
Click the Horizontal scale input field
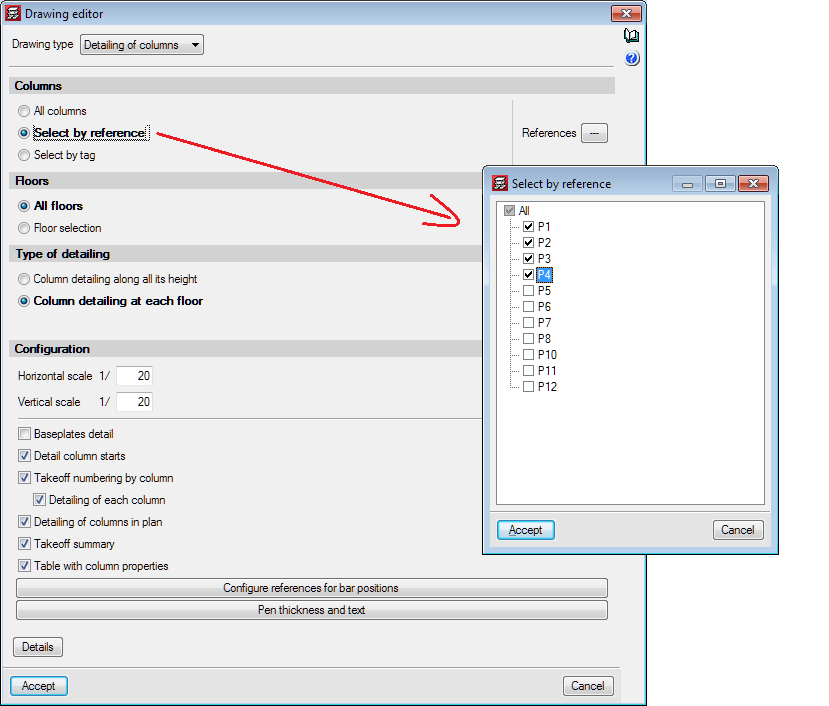pos(134,376)
